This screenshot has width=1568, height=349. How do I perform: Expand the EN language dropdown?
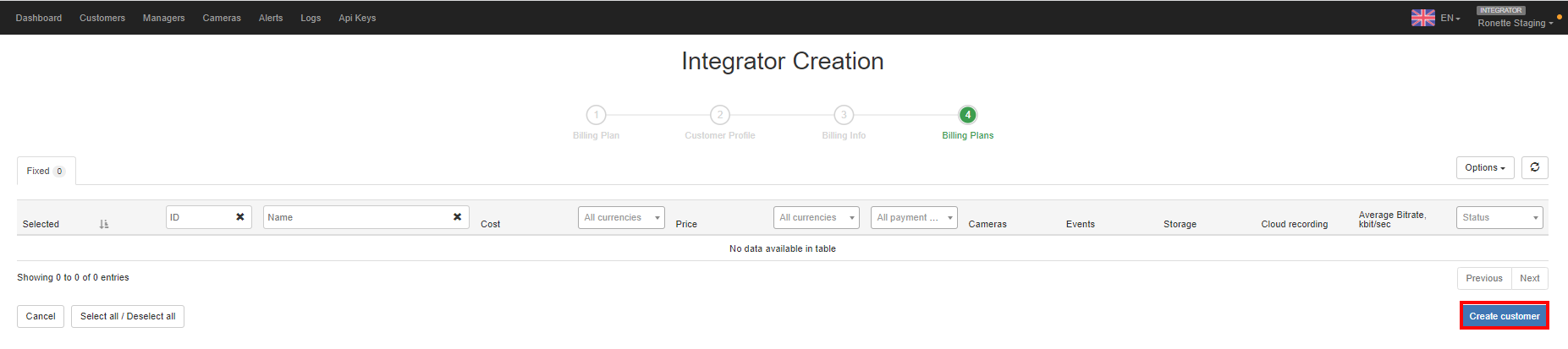click(x=1450, y=18)
